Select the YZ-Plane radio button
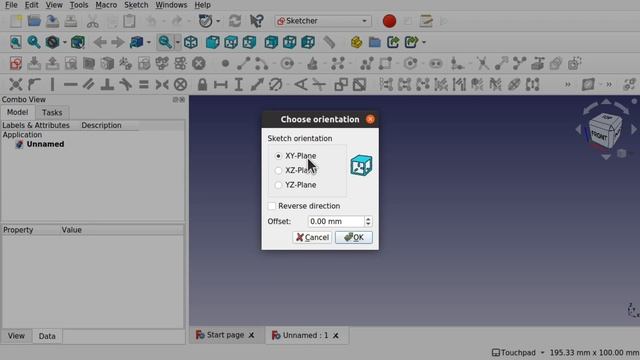Screen dimensions: 640x360 278,185
